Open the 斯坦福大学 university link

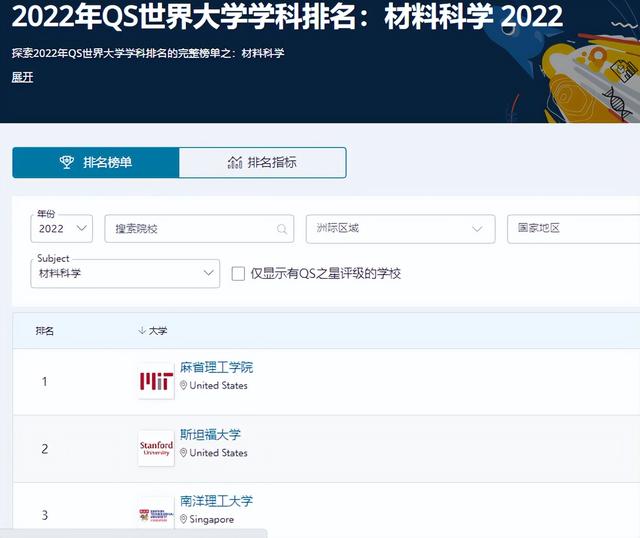[211, 435]
